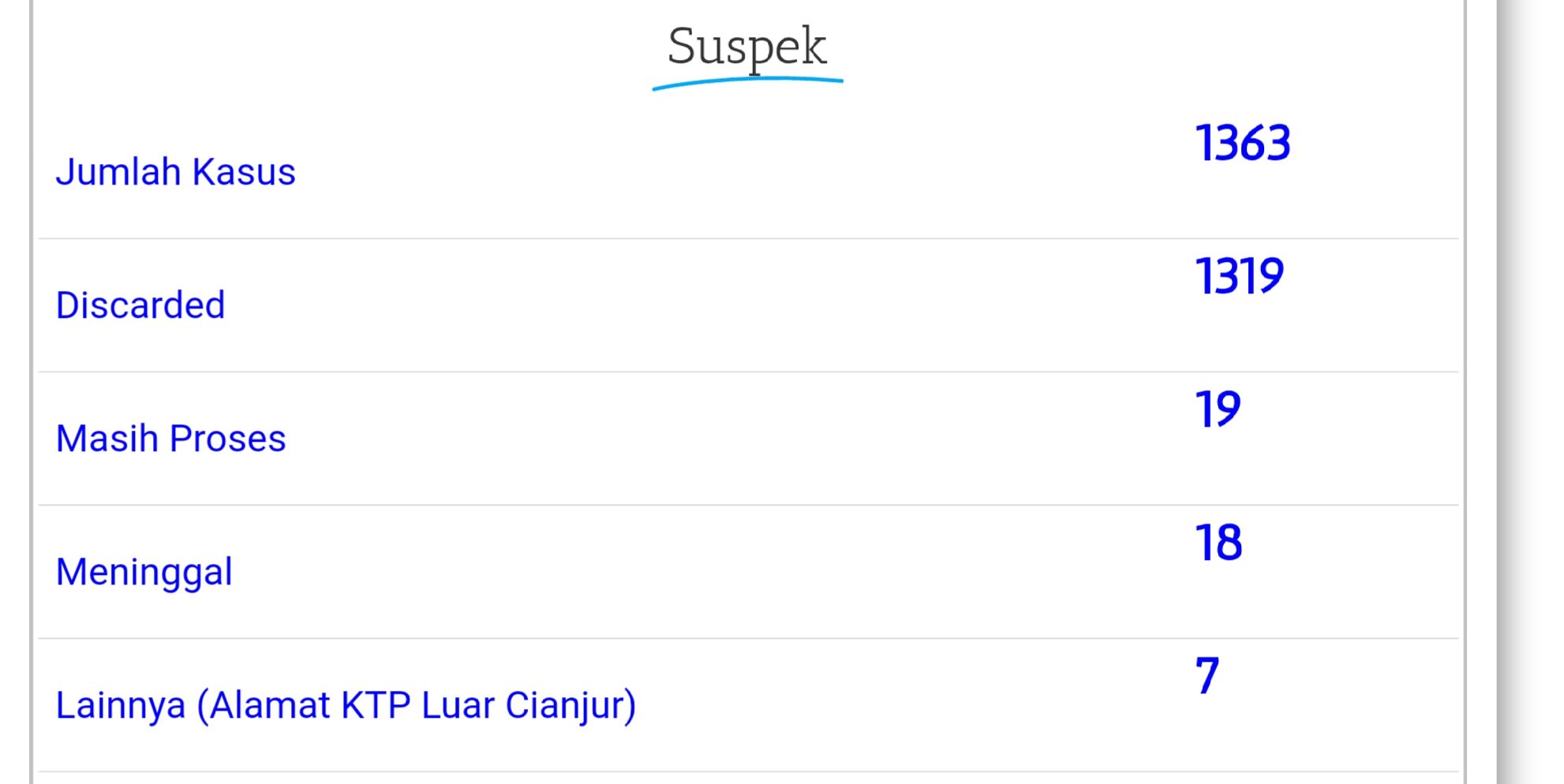1564x784 pixels.
Task: Open the Masih Proses link
Action: 170,439
